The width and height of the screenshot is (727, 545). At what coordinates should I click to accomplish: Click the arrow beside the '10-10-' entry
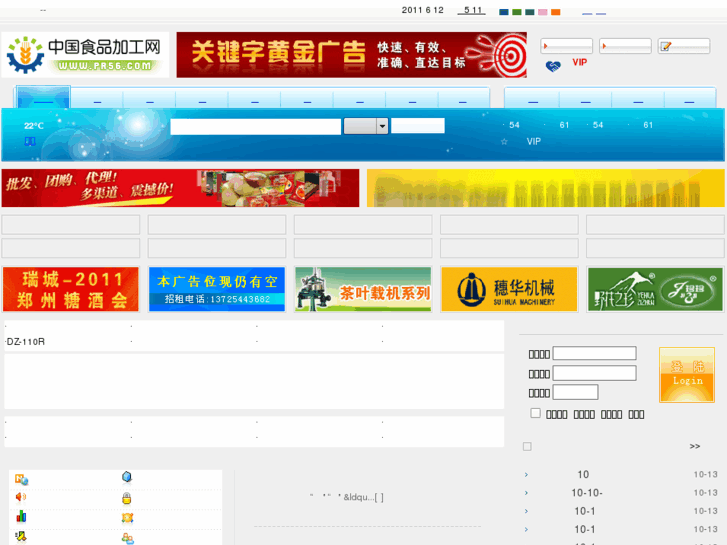pyautogui.click(x=526, y=493)
